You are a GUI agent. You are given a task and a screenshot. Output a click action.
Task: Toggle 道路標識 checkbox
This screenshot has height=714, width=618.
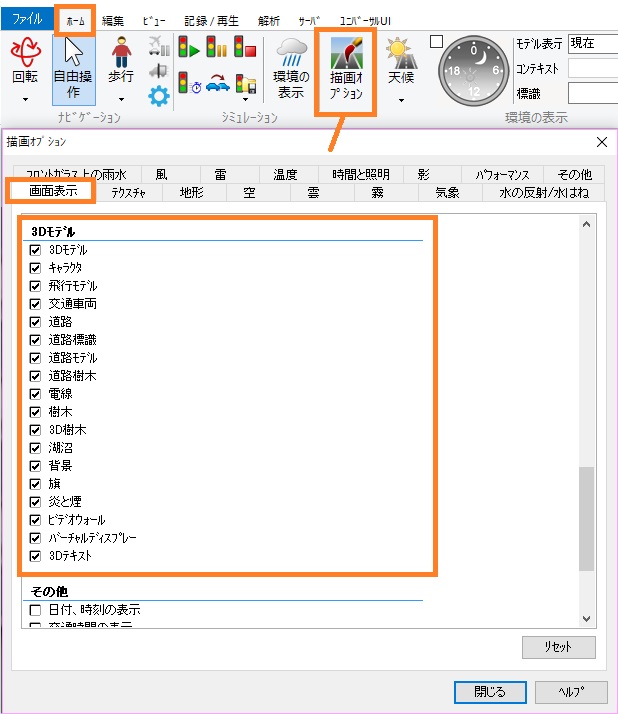pyautogui.click(x=35, y=340)
